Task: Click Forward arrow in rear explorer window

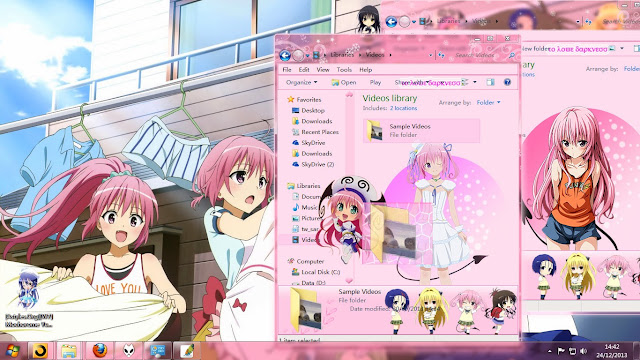Action: pyautogui.click(x=404, y=22)
